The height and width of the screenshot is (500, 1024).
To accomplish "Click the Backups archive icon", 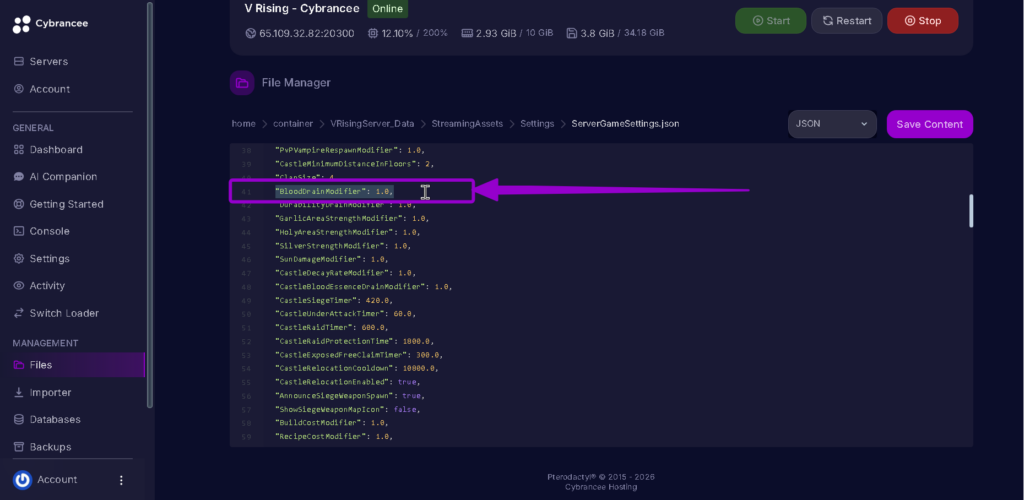I will point(19,447).
